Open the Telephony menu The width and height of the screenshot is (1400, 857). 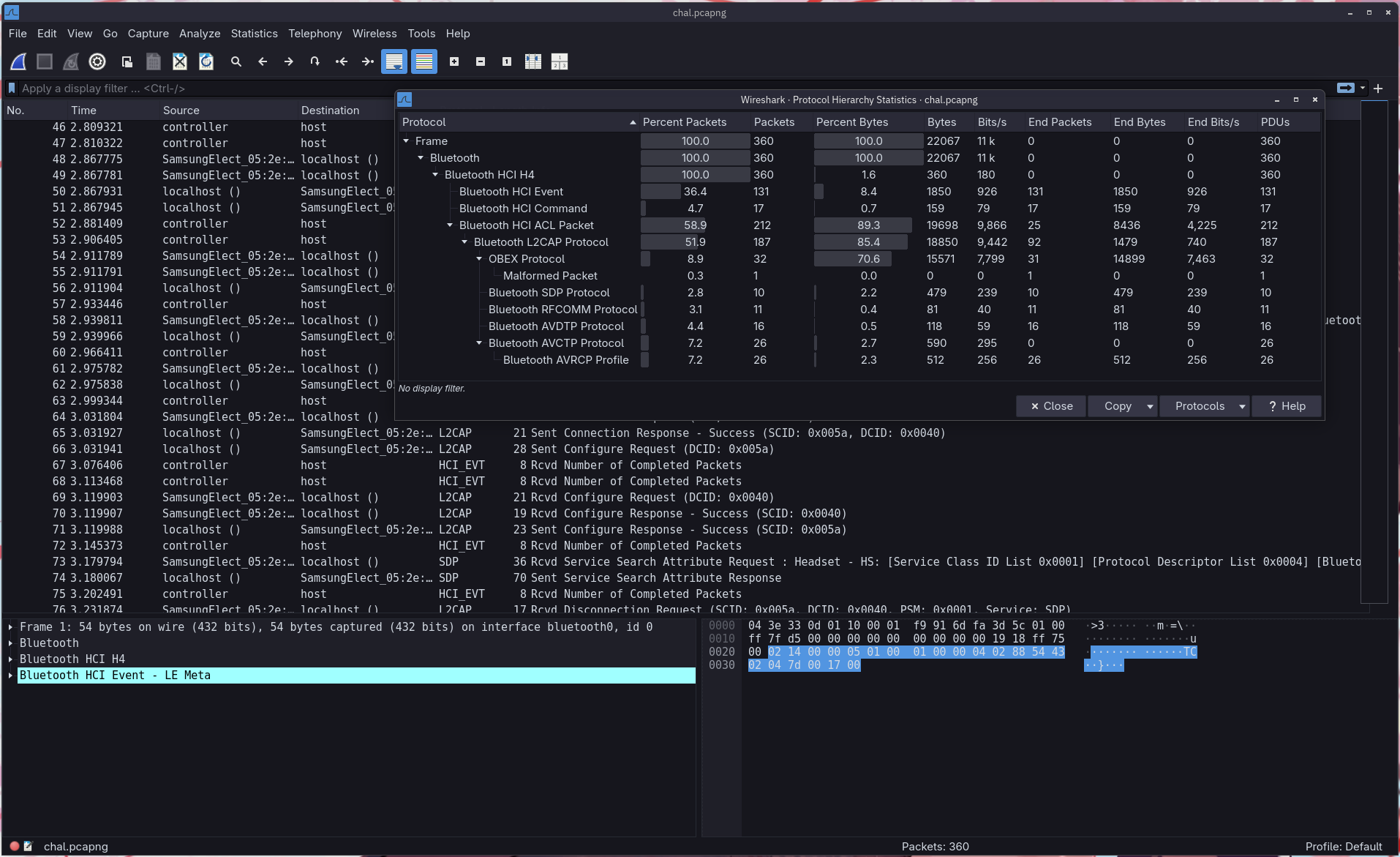(315, 34)
